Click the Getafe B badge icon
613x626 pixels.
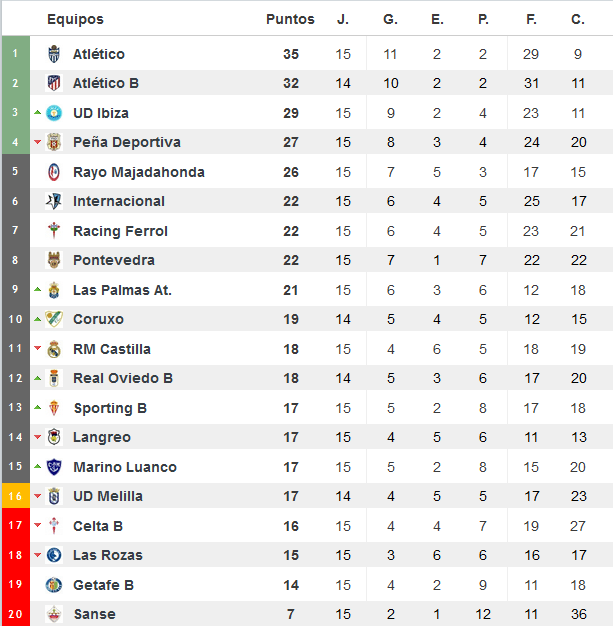tap(54, 585)
